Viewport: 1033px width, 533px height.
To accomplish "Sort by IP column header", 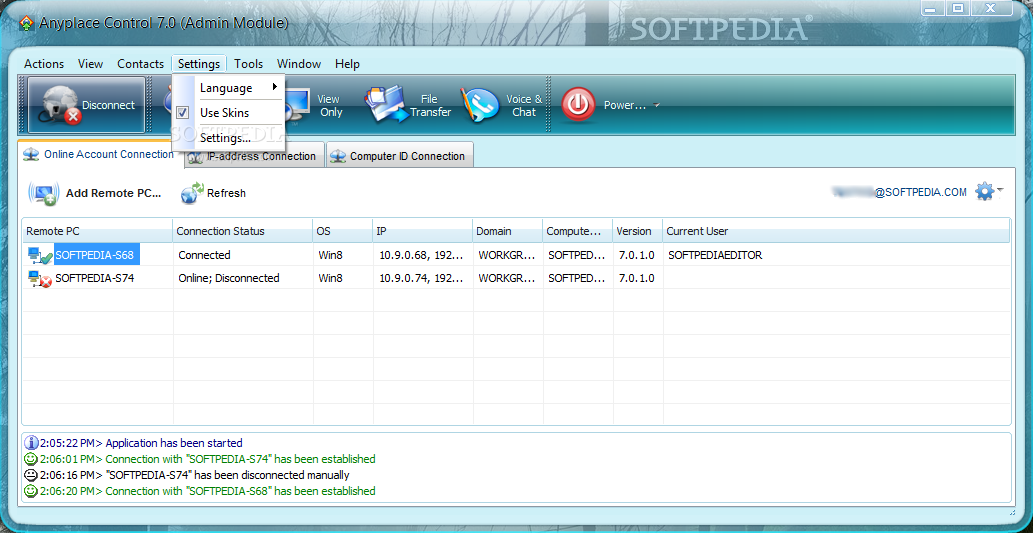I will [x=422, y=231].
